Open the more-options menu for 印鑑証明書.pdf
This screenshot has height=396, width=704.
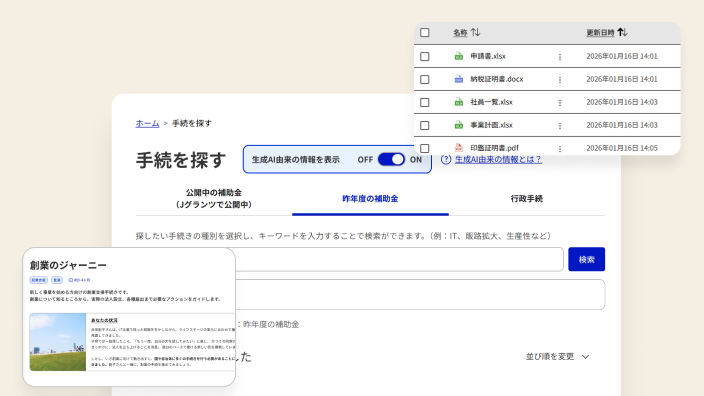559,148
